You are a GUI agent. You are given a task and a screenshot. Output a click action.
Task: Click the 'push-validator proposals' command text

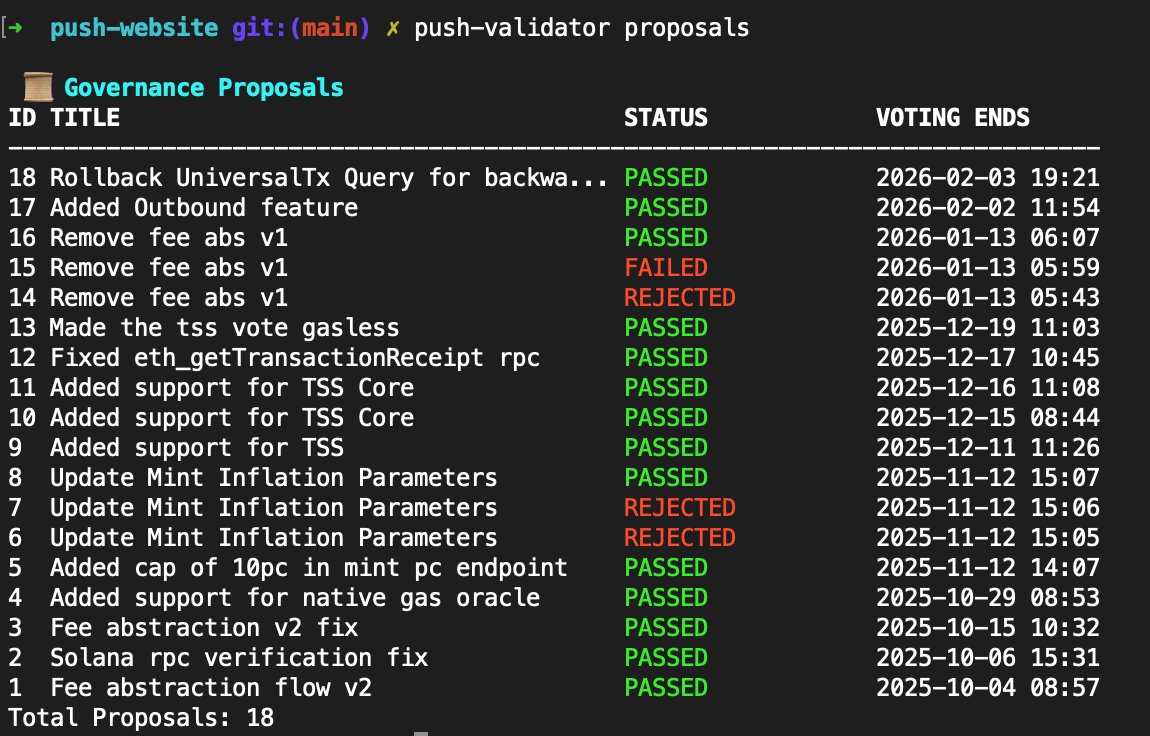pos(582,28)
